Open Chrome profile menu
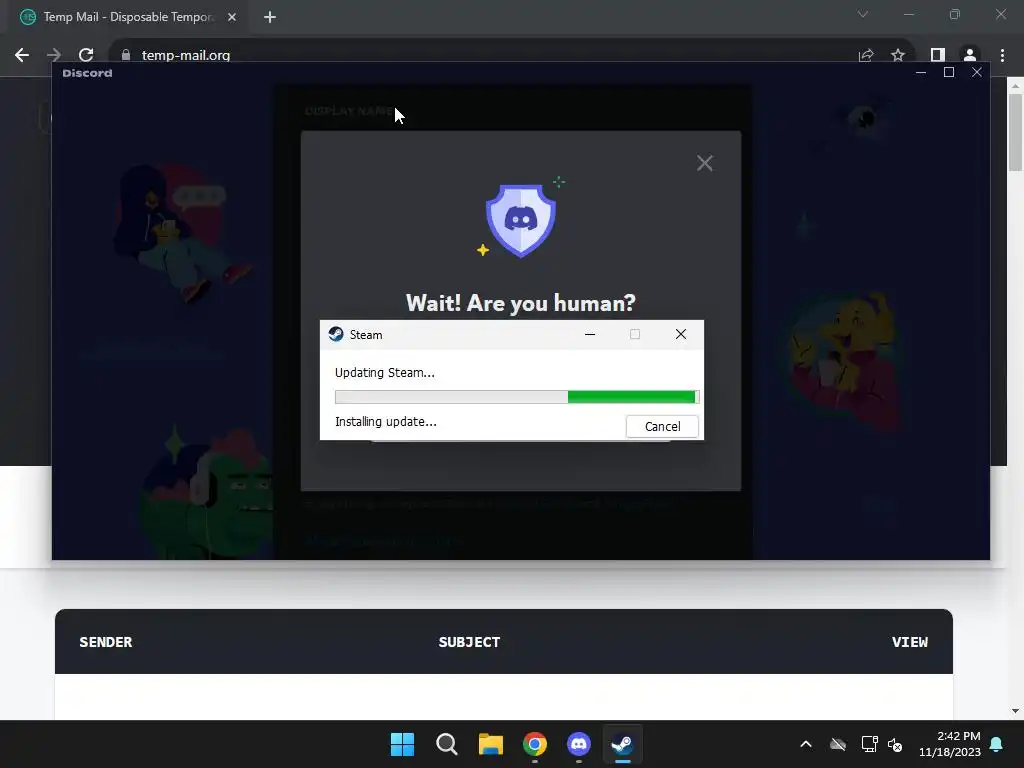Image resolution: width=1024 pixels, height=768 pixels. [970, 55]
